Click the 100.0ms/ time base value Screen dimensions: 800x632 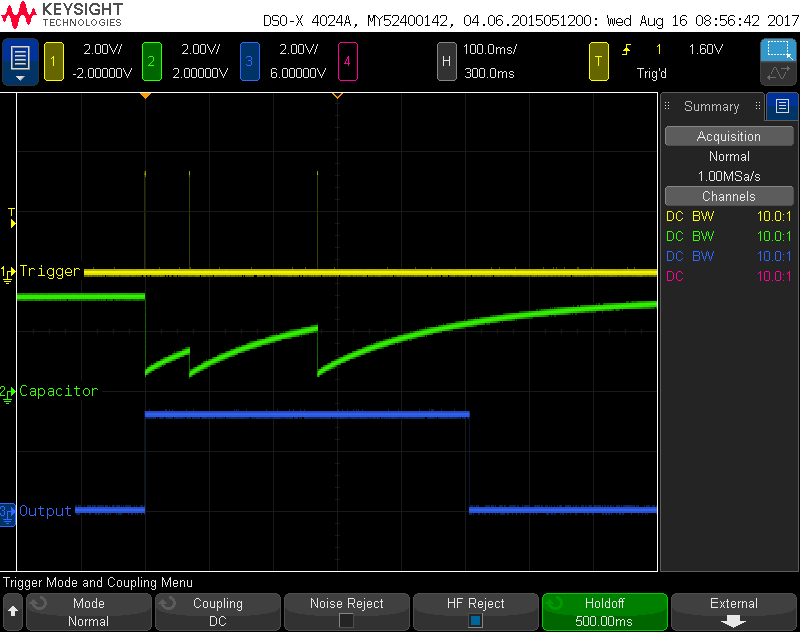tap(490, 49)
